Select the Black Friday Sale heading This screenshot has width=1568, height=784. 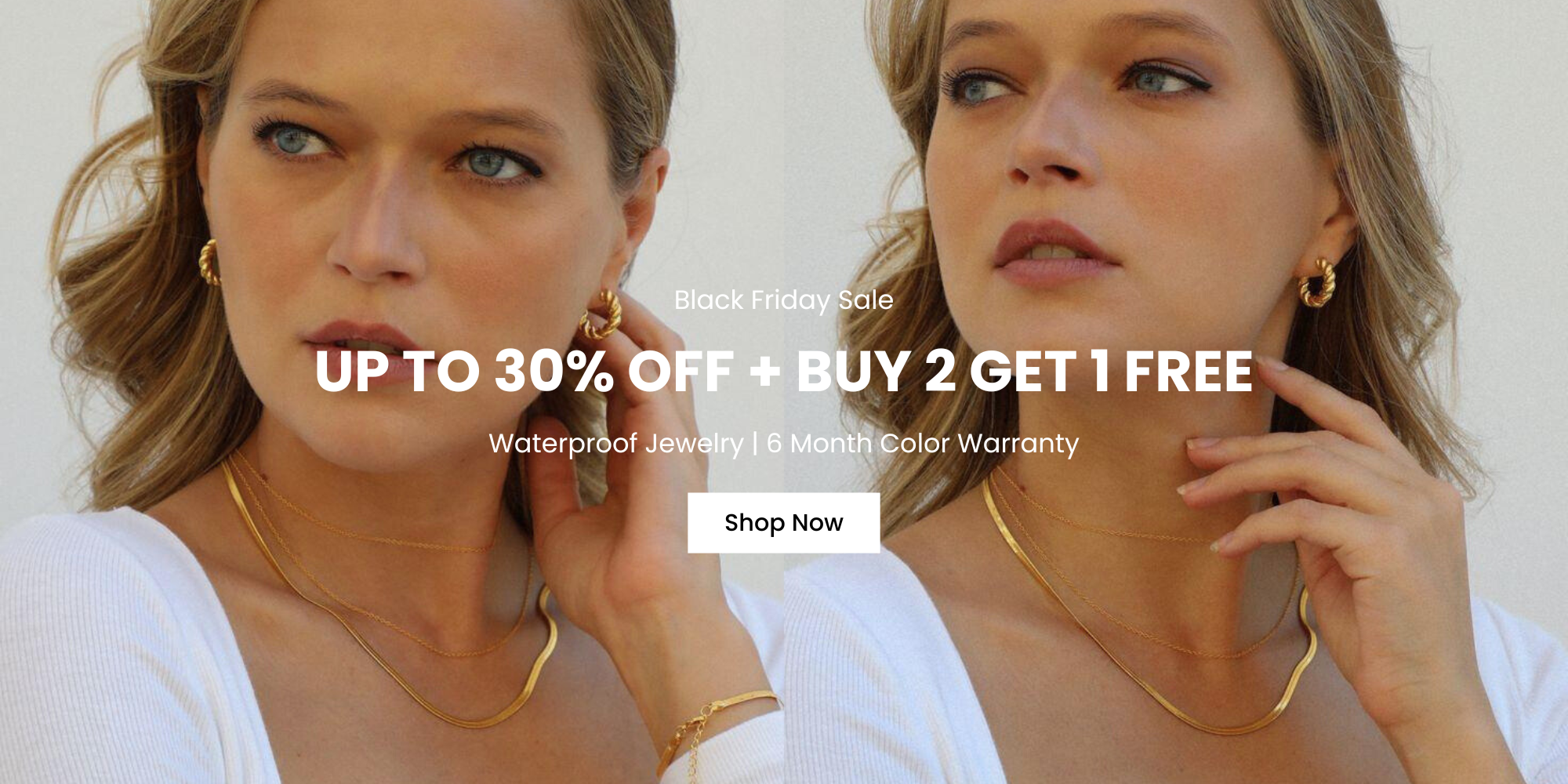[x=783, y=300]
